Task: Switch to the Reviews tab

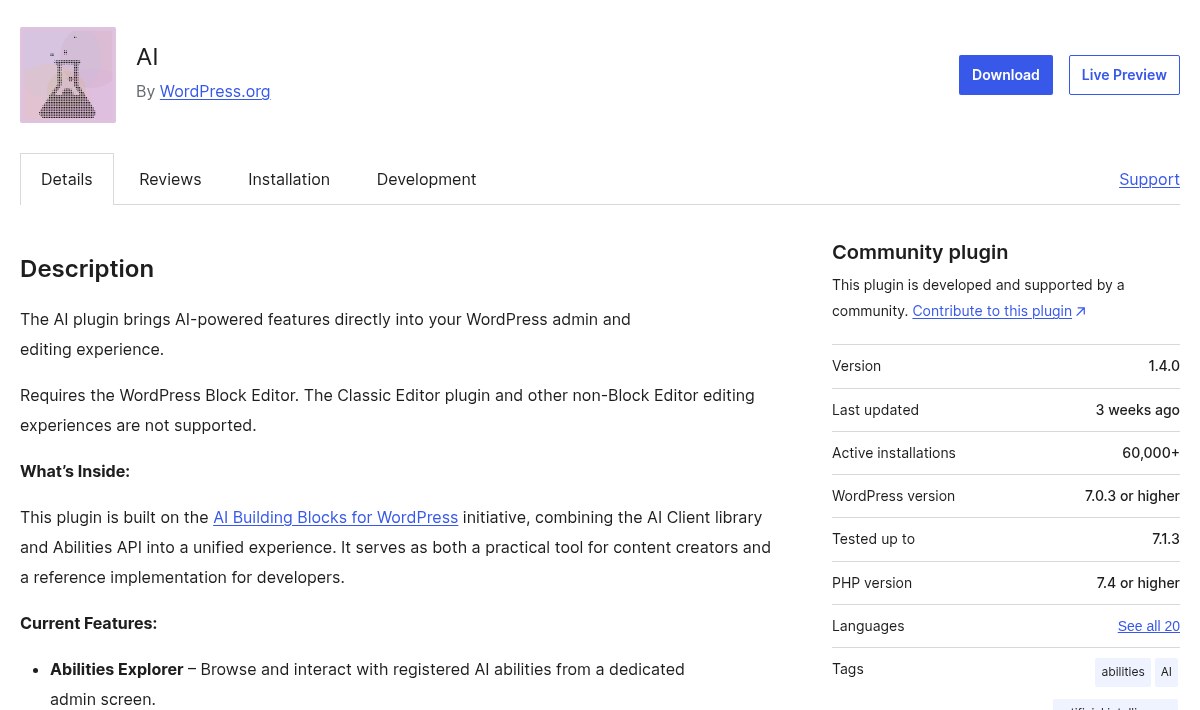Action: (170, 179)
